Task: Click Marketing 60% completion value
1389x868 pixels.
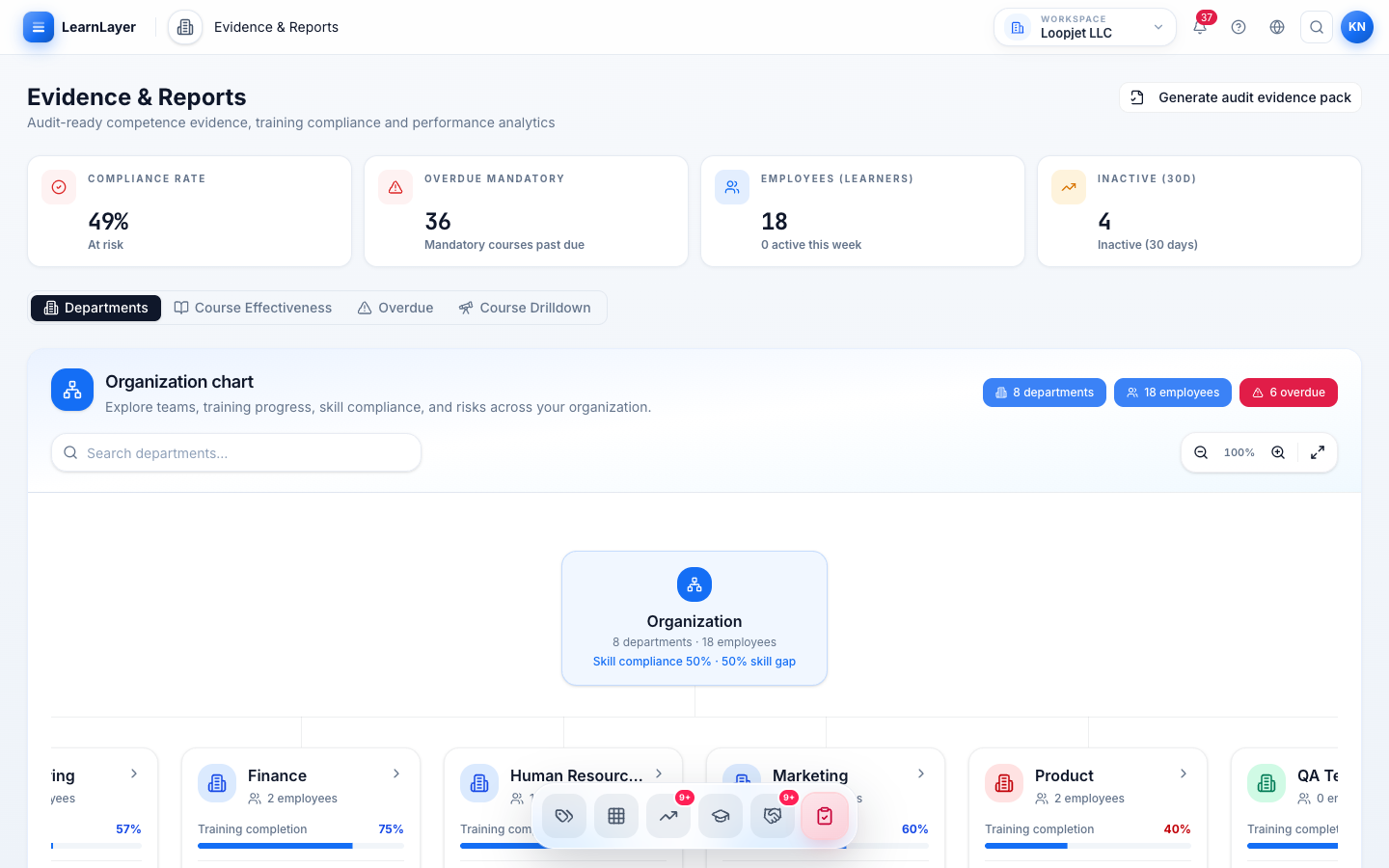Action: pos(915,829)
